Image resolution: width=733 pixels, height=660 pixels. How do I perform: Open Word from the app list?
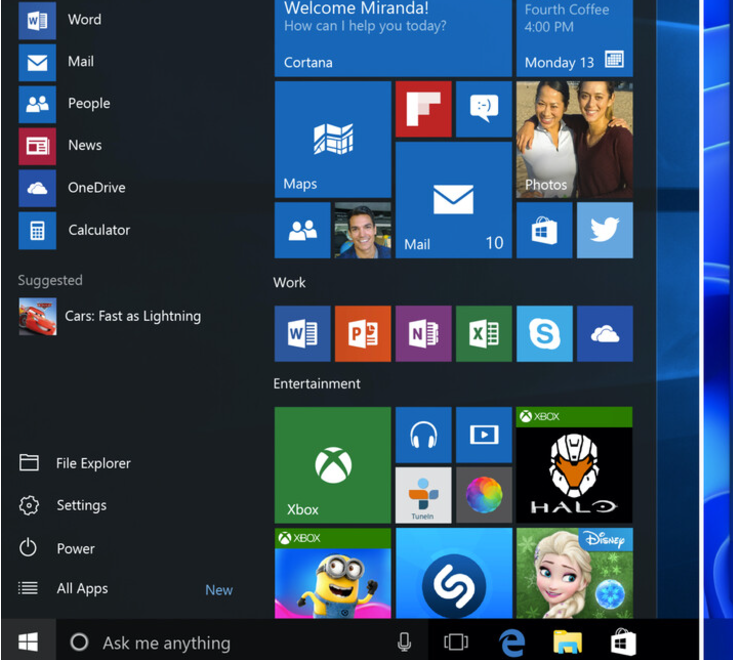[61, 20]
